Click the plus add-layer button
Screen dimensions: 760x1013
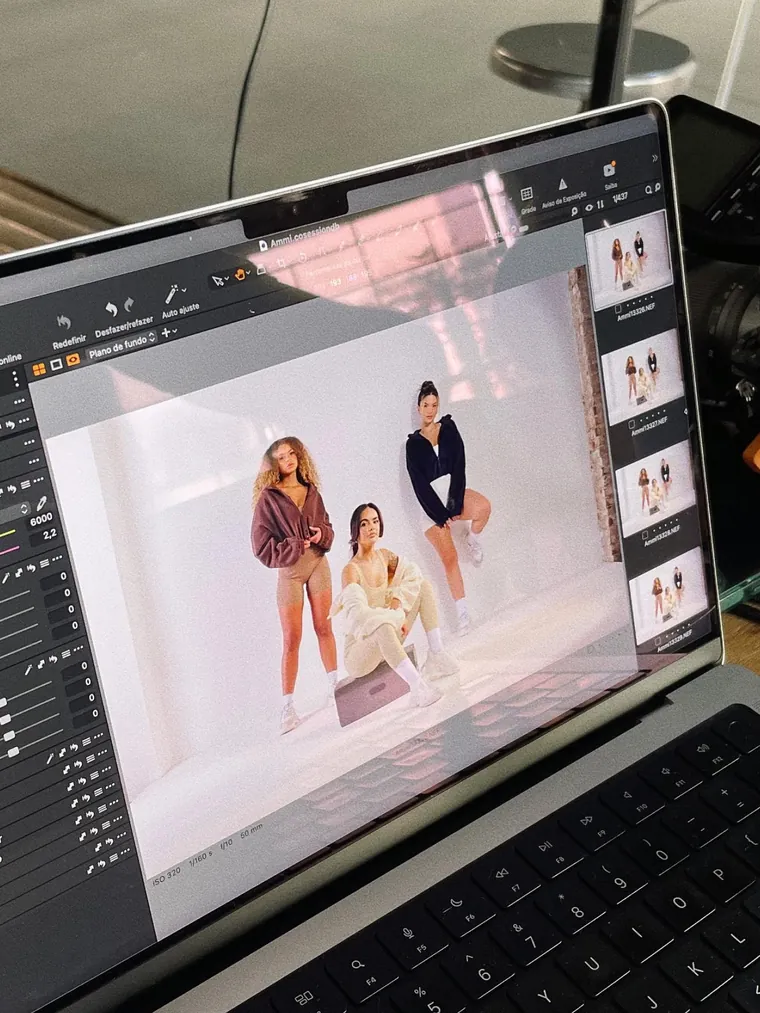pyautogui.click(x=166, y=333)
